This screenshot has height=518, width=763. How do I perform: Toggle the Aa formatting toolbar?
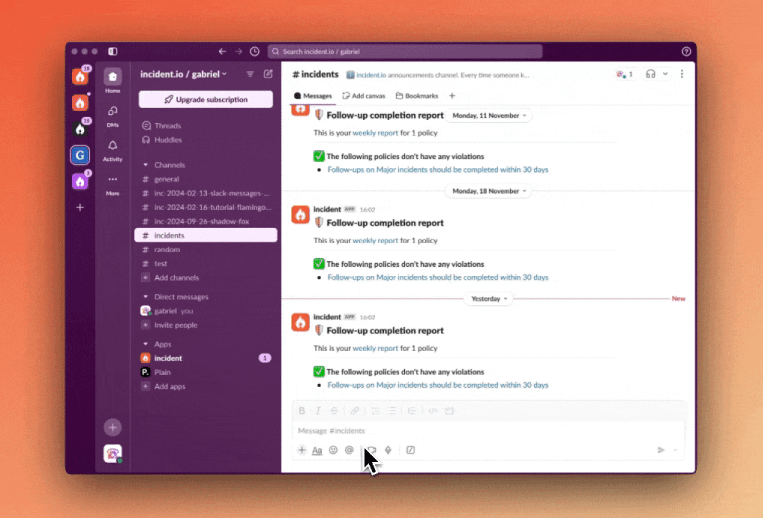coord(317,450)
